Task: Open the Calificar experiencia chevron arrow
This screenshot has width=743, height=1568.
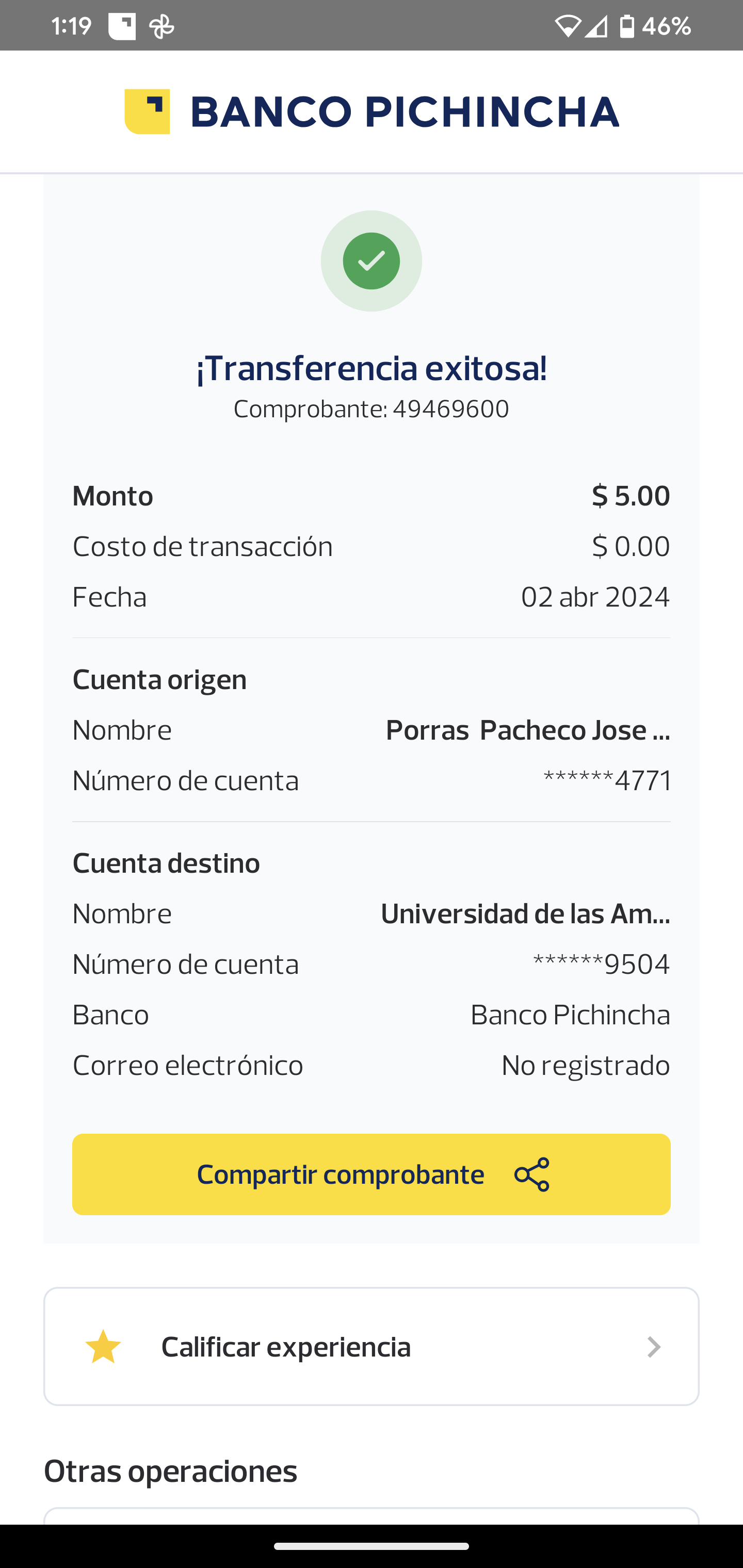Action: tap(653, 1347)
